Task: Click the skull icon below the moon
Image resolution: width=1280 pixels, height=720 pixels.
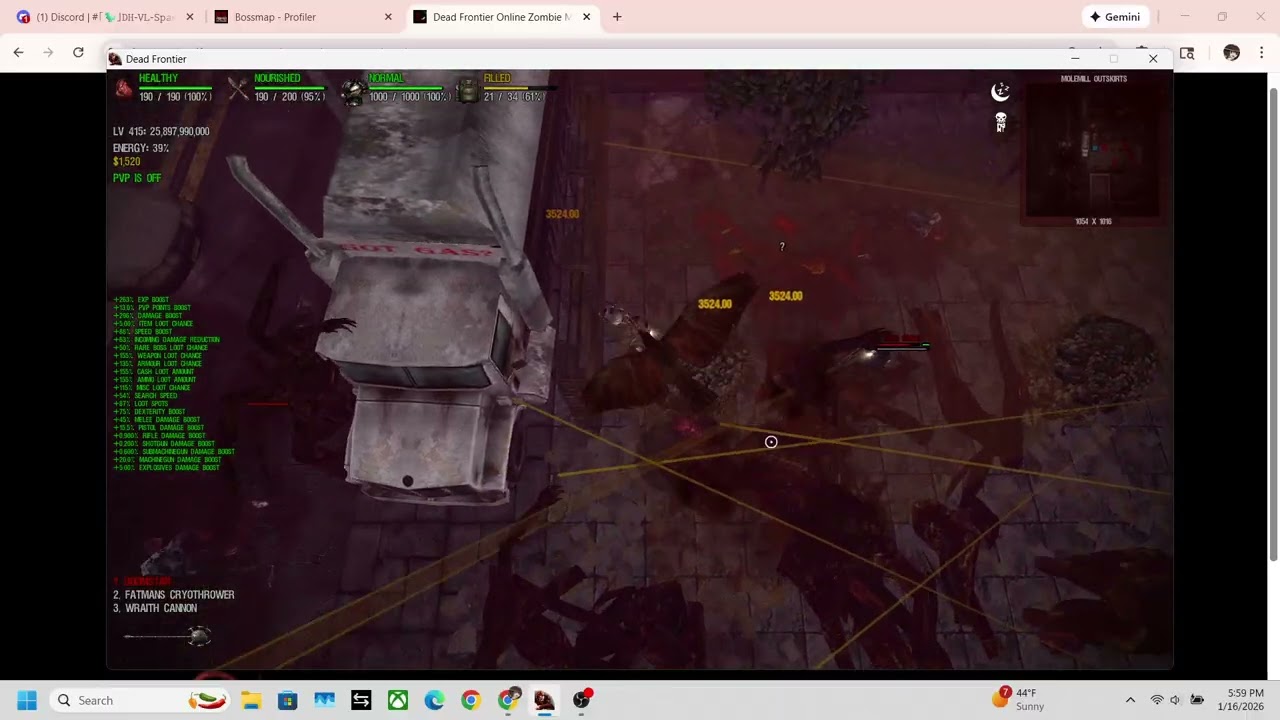Action: pos(1000,123)
